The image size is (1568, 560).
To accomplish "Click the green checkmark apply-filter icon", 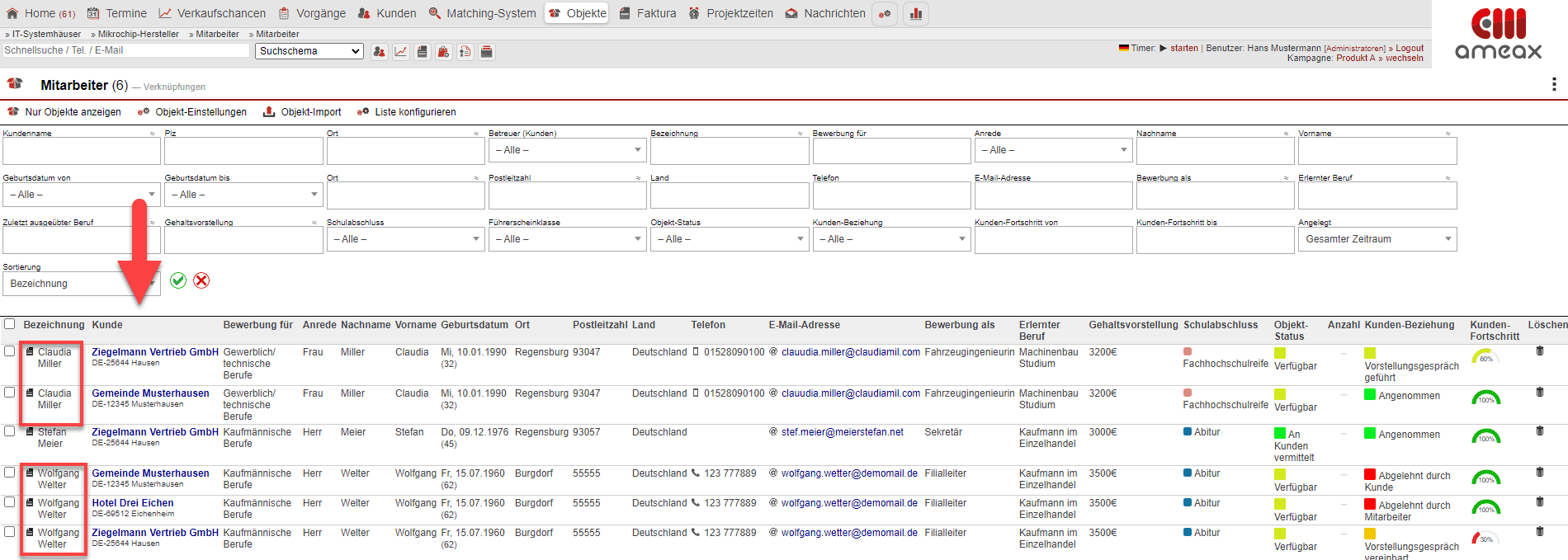I will pos(178,280).
